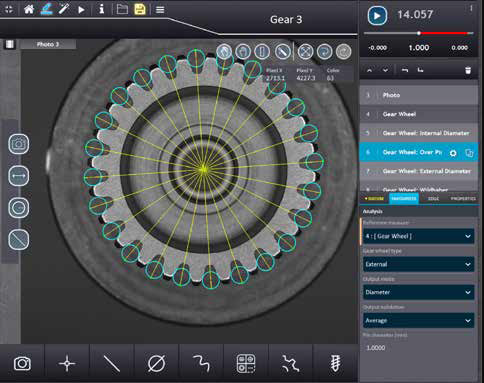484x383 pixels.
Task: Open the reference measure dropdown '4 : [ Gear Wheel ]'
Action: click(x=418, y=236)
